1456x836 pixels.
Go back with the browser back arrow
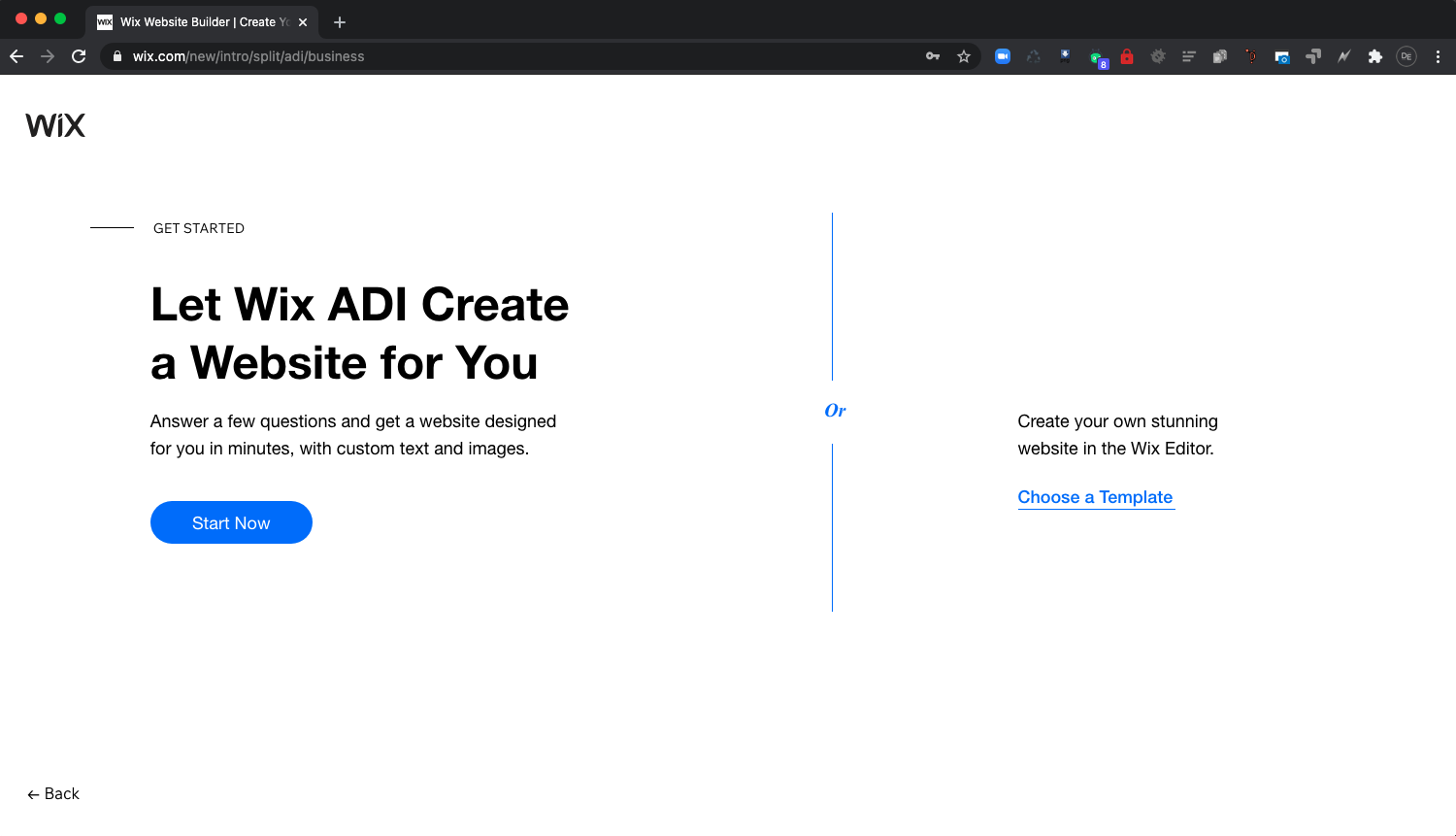pyautogui.click(x=17, y=56)
